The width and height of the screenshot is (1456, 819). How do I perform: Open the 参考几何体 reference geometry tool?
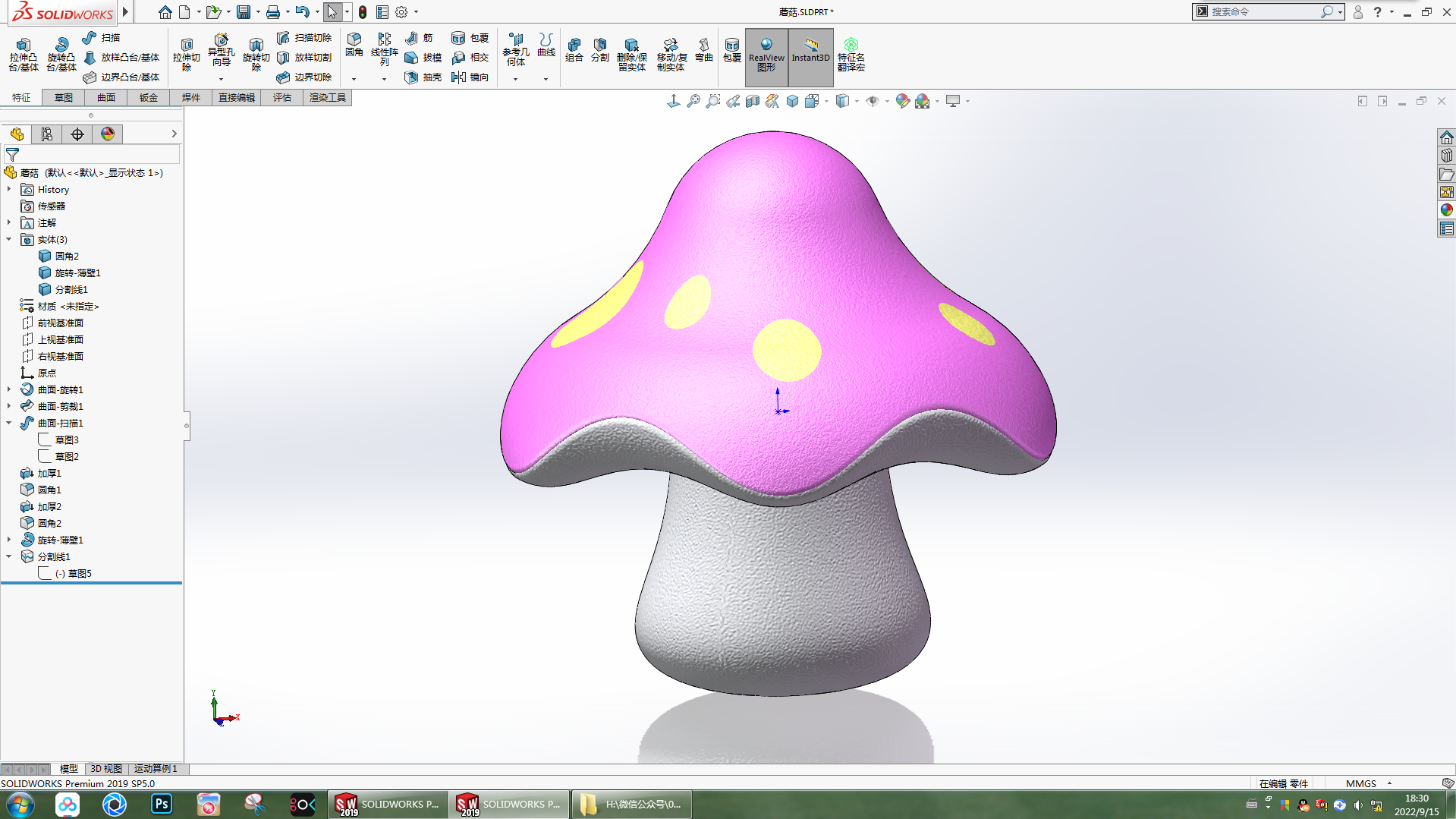[516, 50]
